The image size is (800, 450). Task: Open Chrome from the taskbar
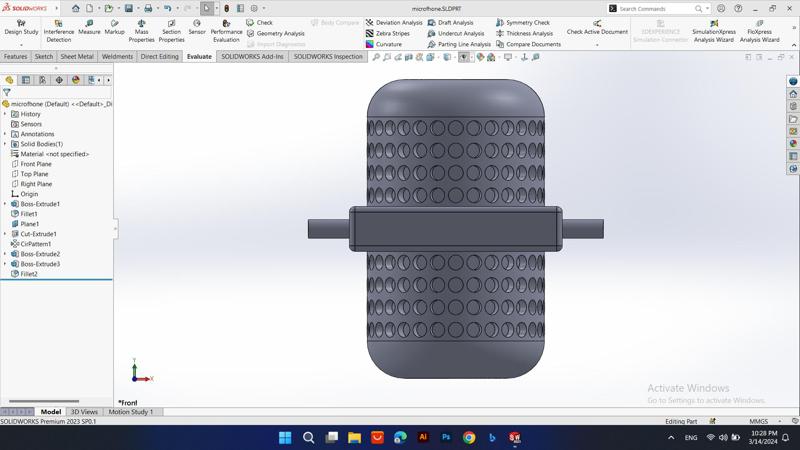pyautogui.click(x=469, y=437)
